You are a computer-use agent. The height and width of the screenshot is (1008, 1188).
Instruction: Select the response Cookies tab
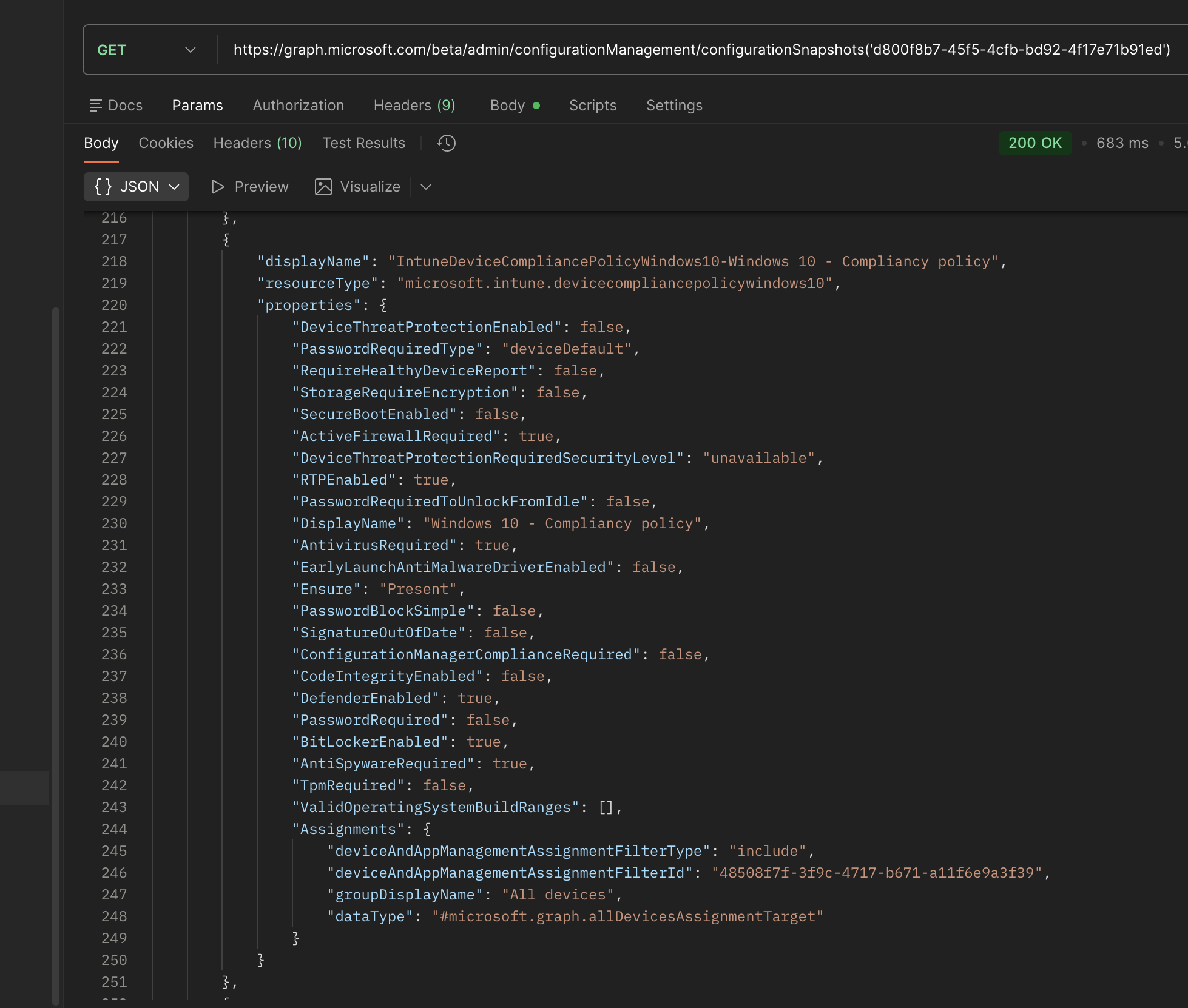(166, 143)
